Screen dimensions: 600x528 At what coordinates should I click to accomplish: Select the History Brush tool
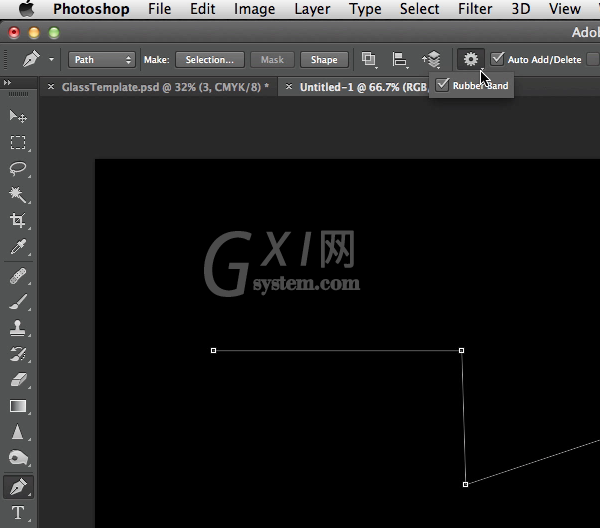[x=18, y=354]
